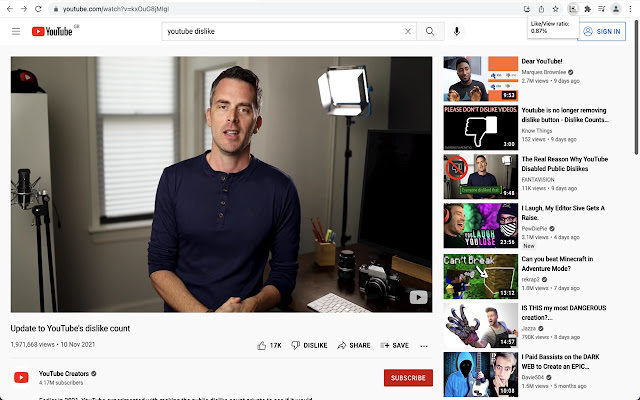Select the youtube.com URL address bar

tap(286, 9)
